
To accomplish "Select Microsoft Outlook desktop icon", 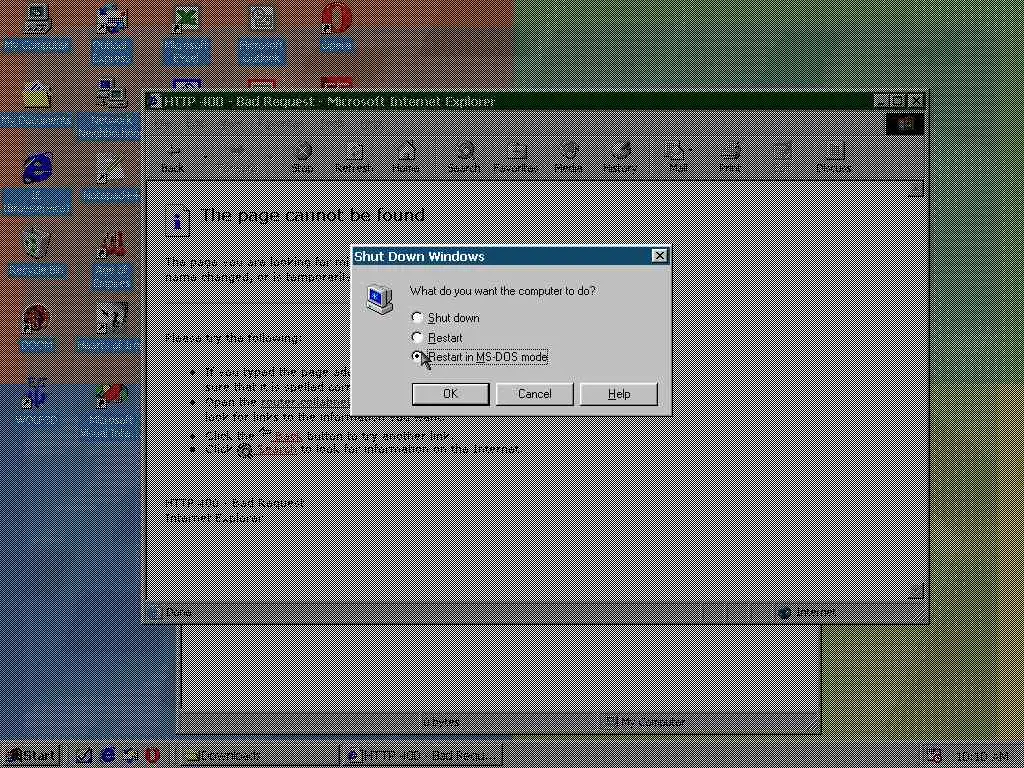I will tap(261, 35).
